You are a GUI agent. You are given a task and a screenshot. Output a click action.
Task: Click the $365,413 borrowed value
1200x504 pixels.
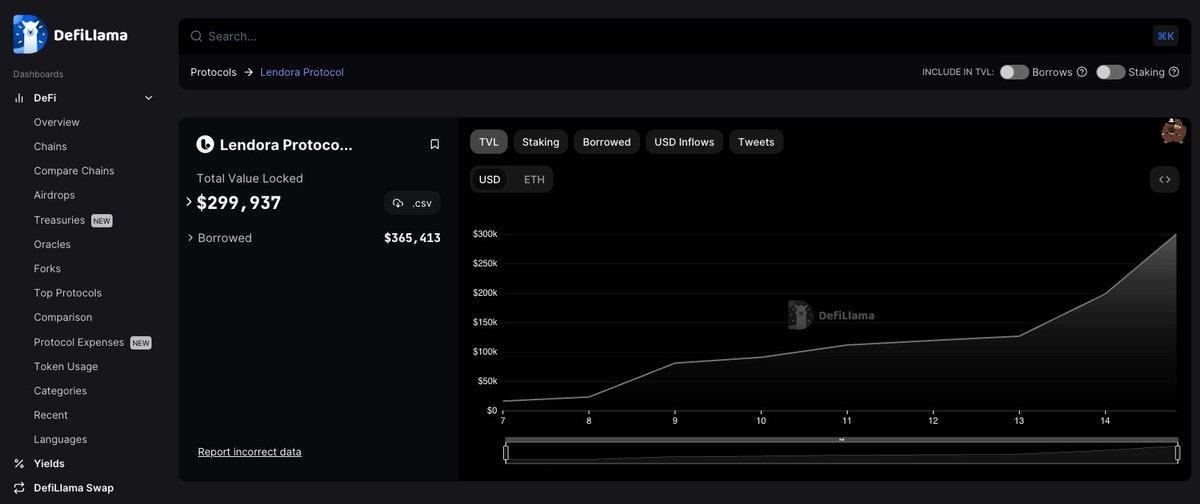pyautogui.click(x=412, y=238)
